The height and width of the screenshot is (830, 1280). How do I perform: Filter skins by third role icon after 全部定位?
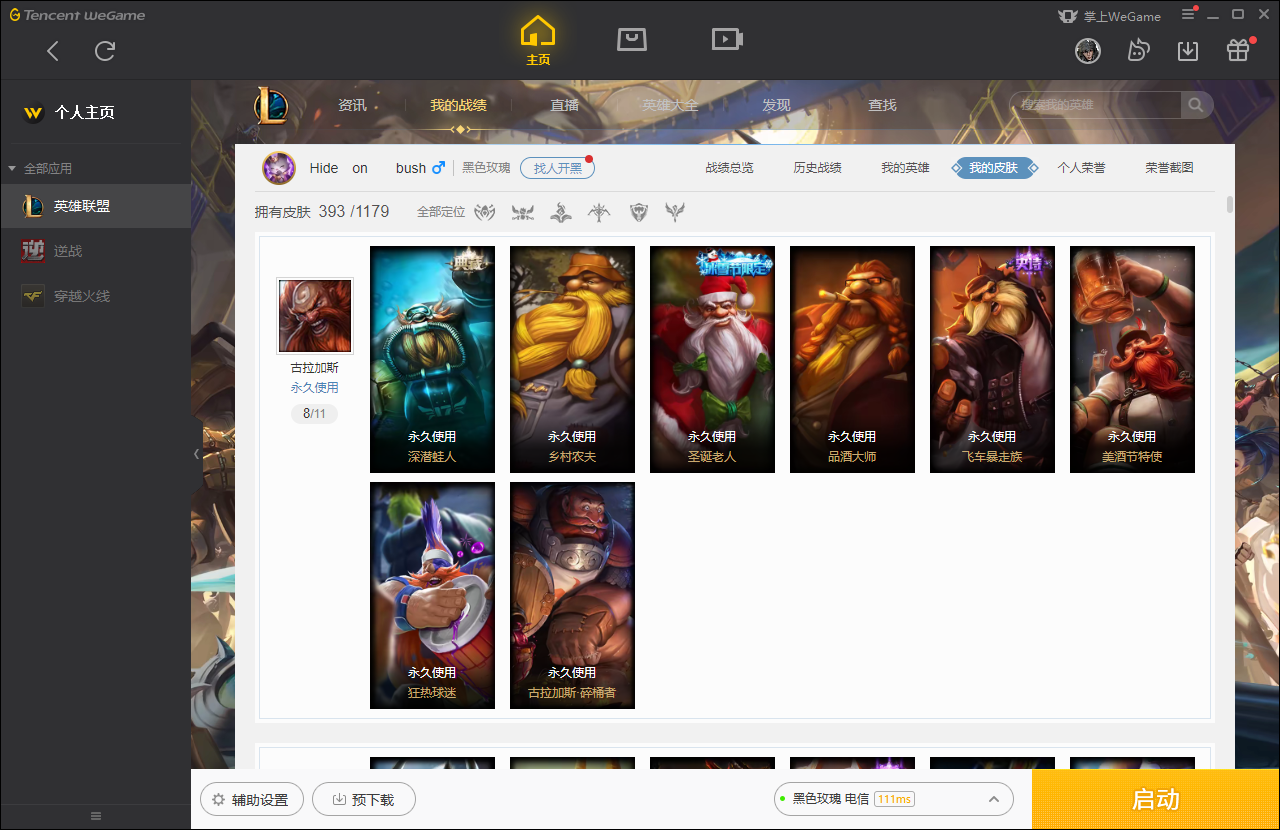561,212
